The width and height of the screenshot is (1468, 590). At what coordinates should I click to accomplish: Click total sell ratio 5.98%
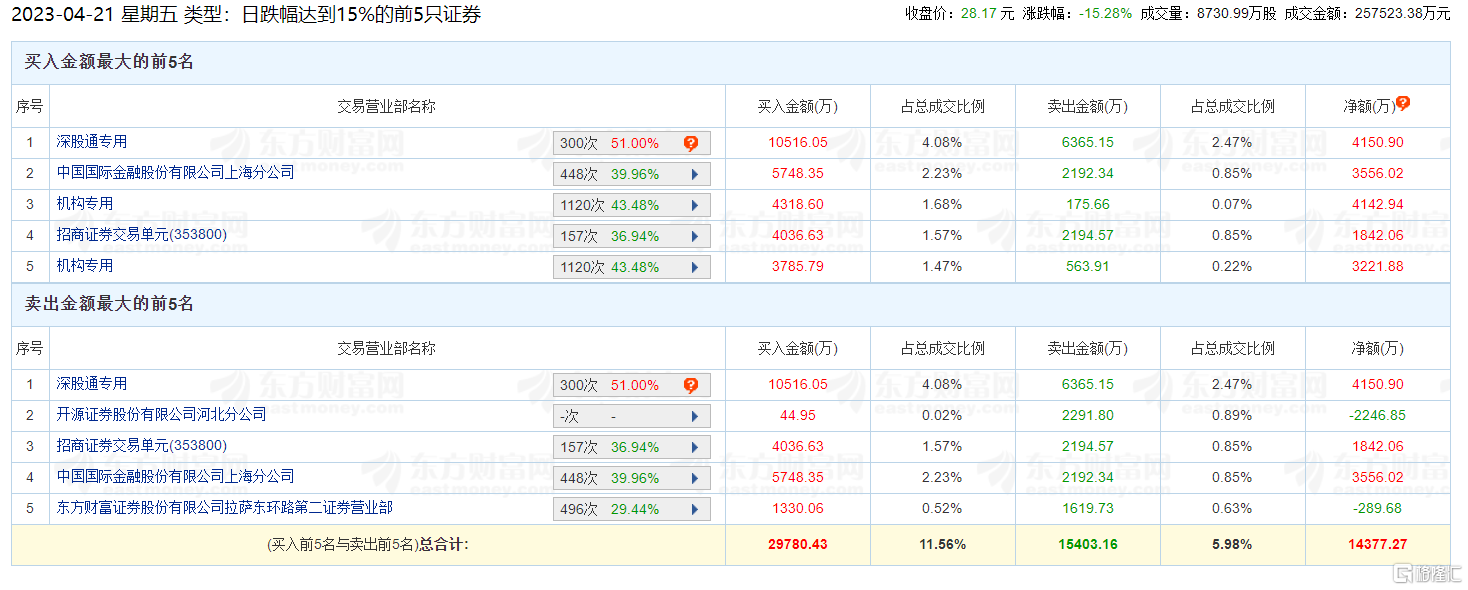point(1232,545)
